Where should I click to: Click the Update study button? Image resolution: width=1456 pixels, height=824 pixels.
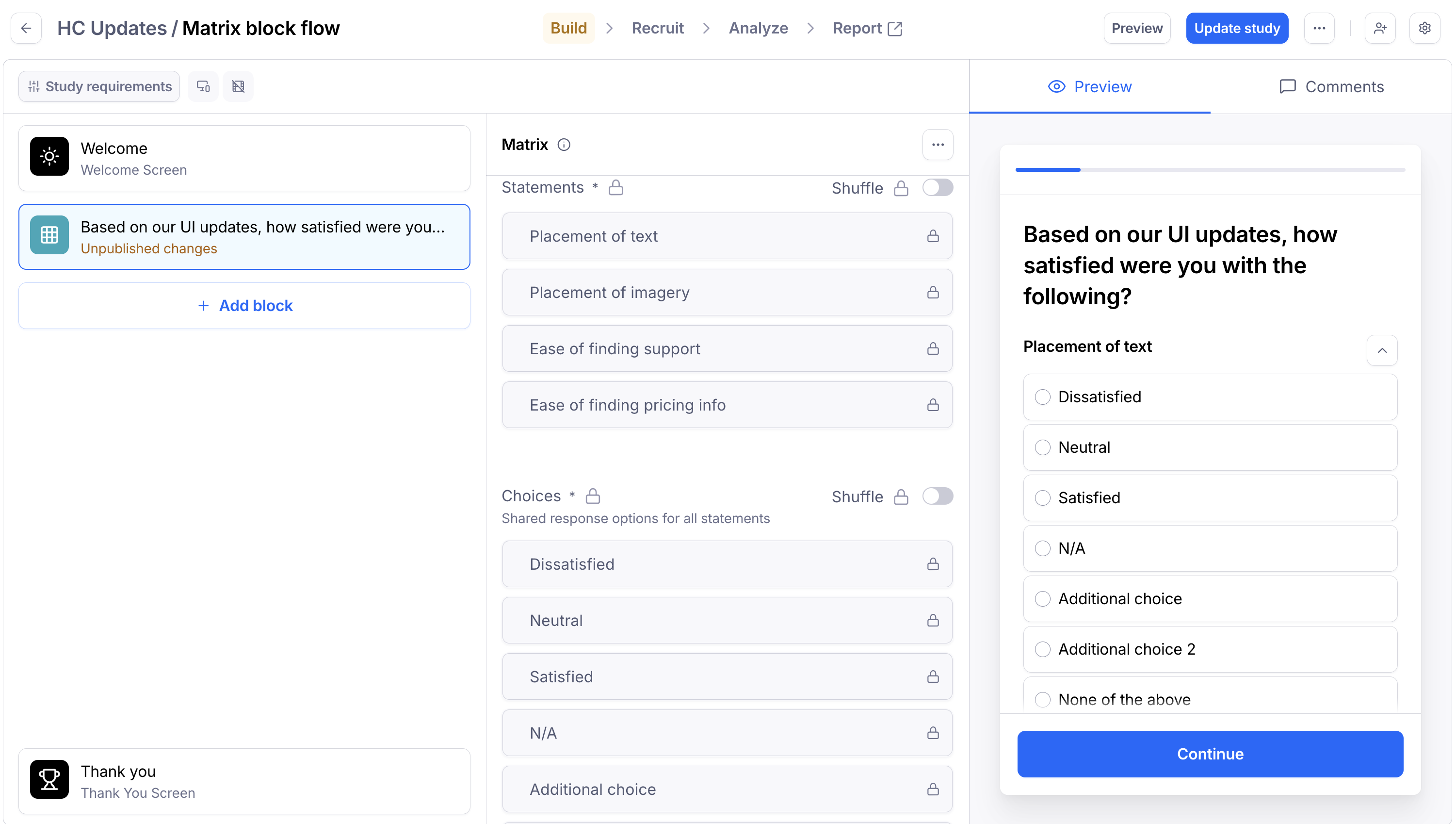click(1237, 28)
